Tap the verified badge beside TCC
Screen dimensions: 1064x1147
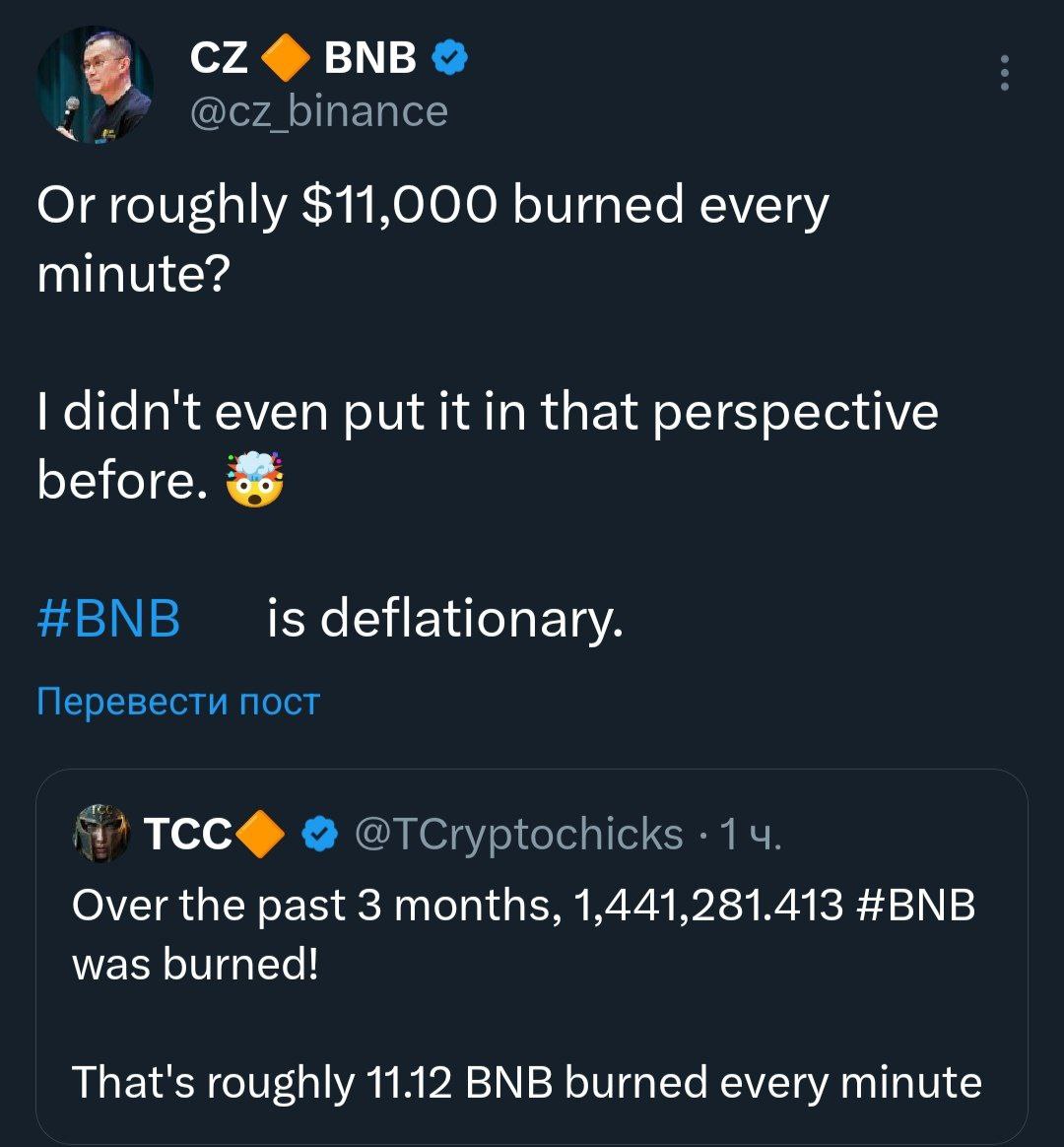pyautogui.click(x=316, y=835)
